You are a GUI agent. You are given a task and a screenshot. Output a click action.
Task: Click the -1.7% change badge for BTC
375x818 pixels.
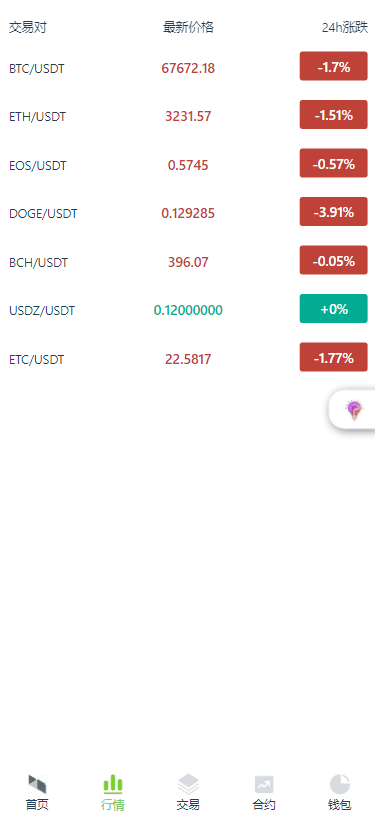click(333, 66)
